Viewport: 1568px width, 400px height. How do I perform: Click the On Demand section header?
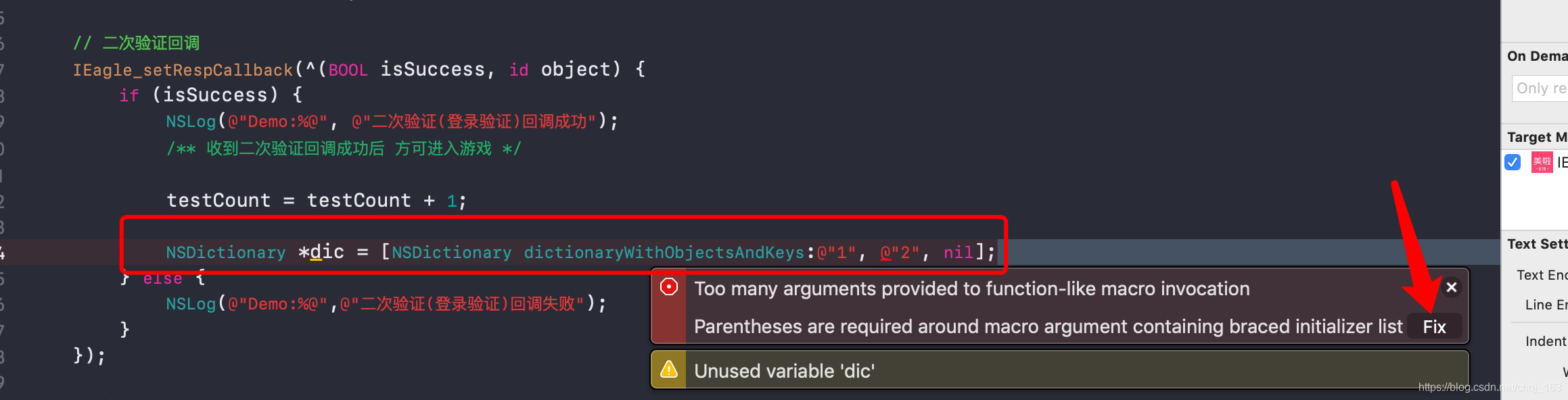[x=1536, y=56]
